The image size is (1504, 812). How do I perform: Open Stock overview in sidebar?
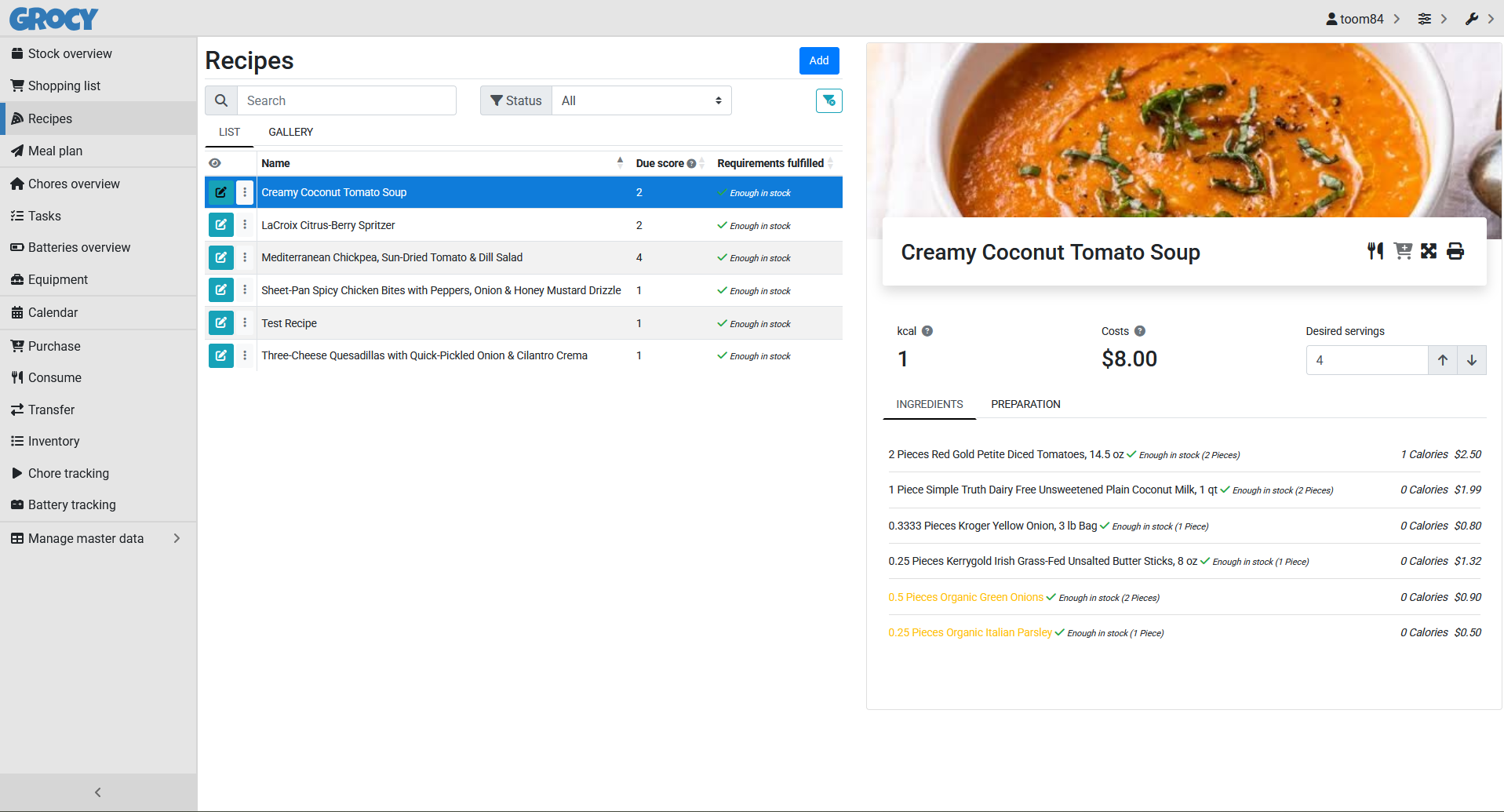(98, 53)
